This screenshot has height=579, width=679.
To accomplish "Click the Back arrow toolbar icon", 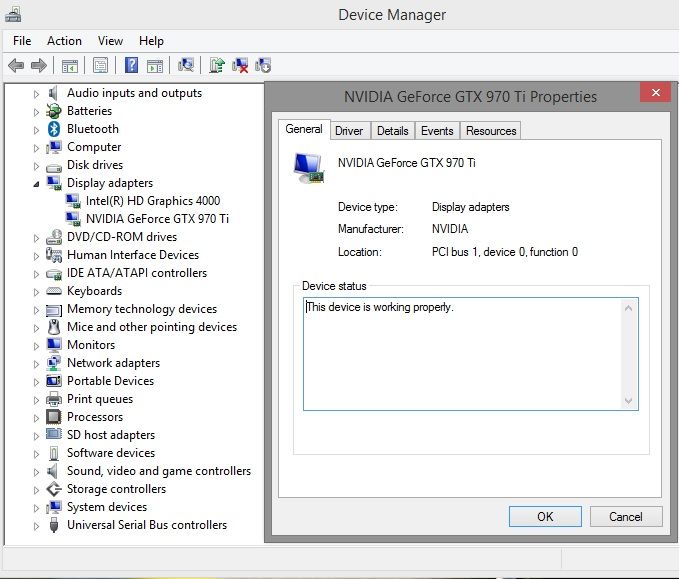I will tap(16, 66).
